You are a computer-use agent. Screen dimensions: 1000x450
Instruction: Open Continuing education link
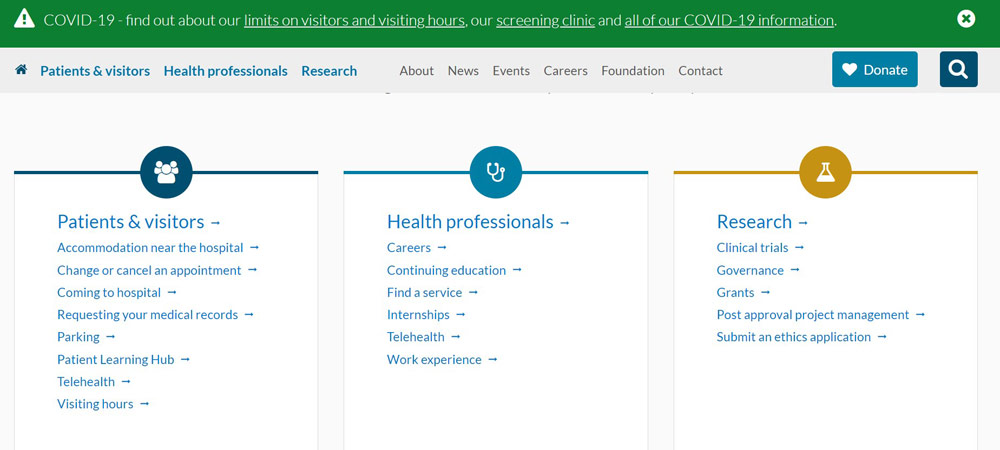446,270
